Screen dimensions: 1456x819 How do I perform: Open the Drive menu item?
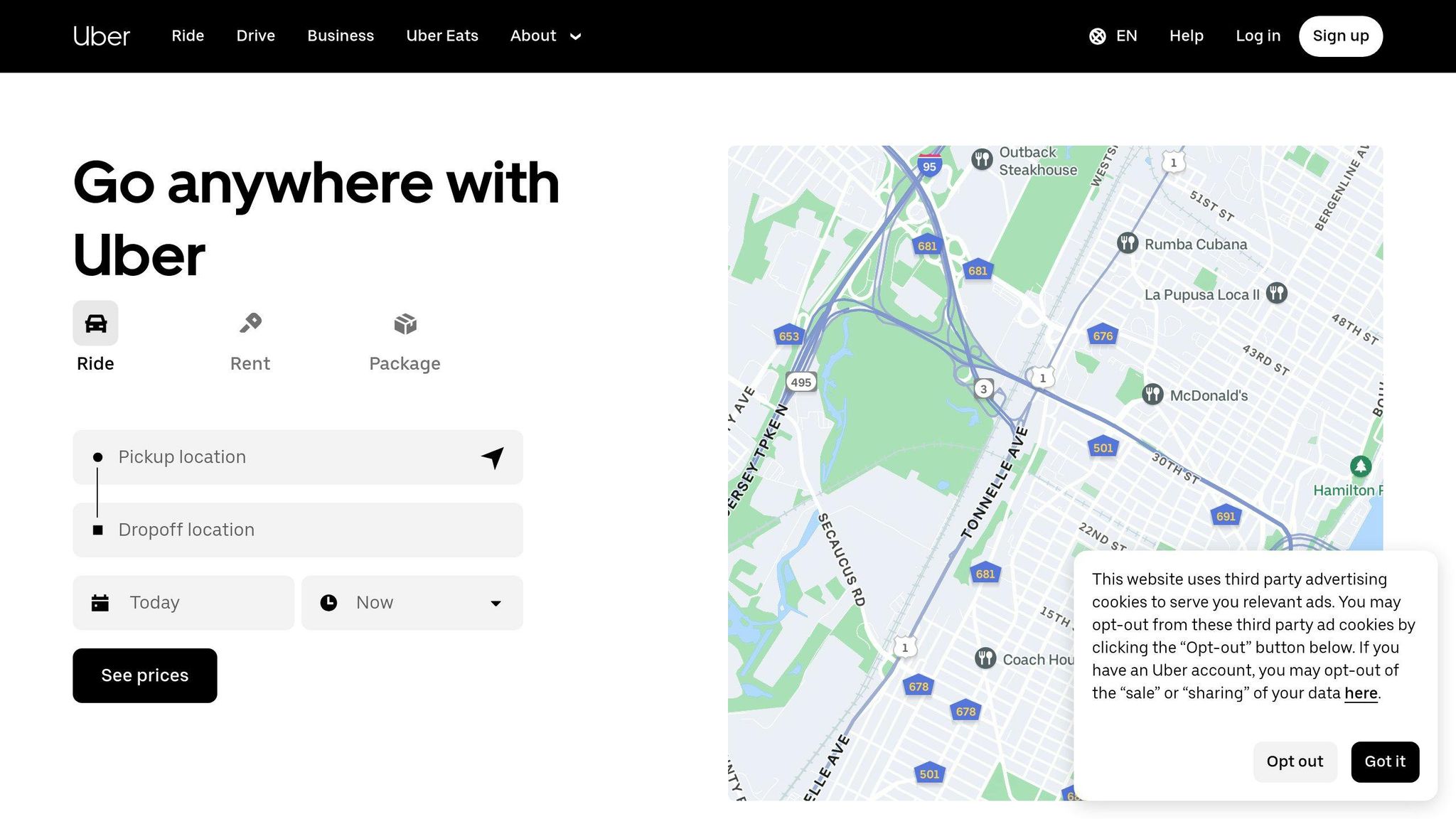tap(255, 36)
